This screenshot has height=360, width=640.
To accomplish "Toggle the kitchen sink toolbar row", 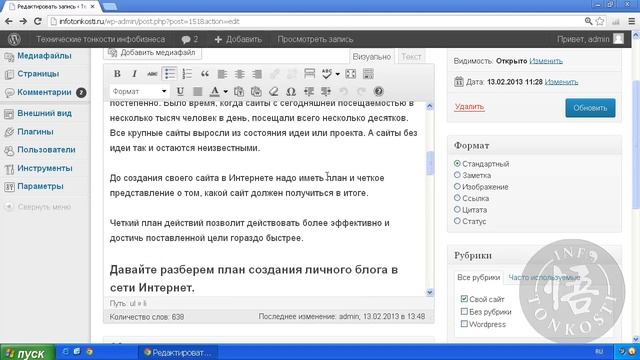I will pos(368,74).
